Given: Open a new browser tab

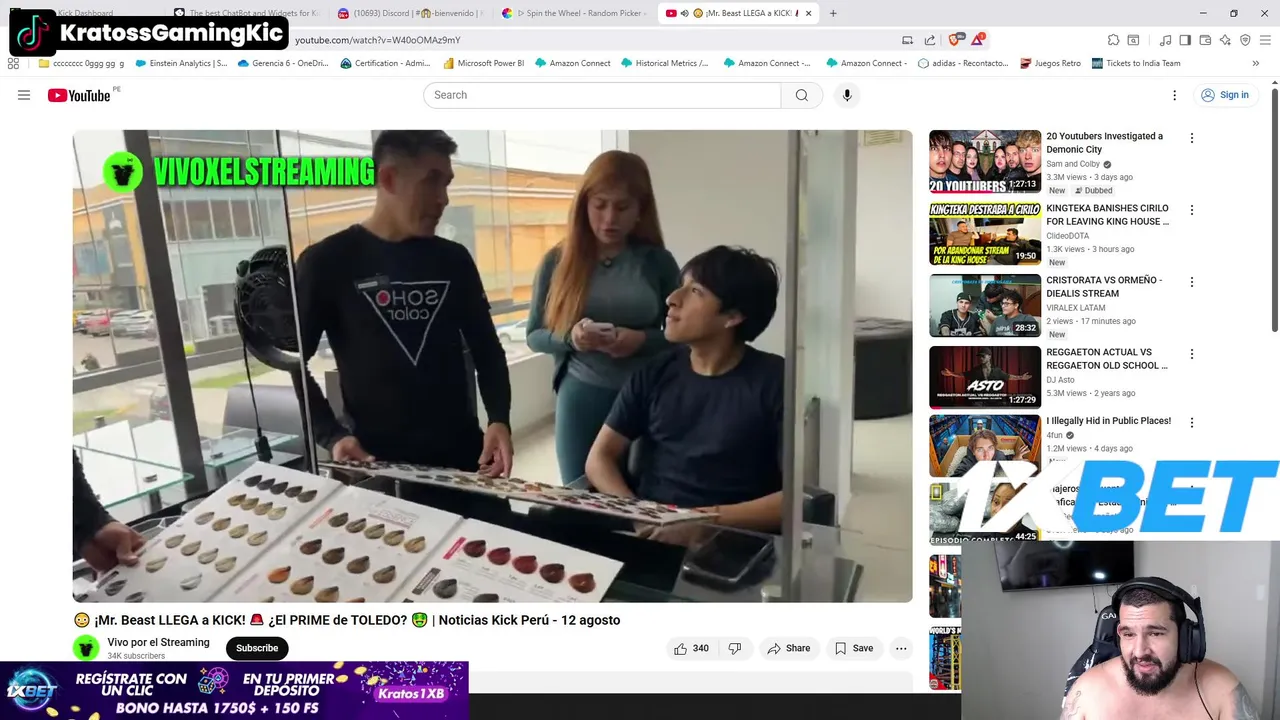Looking at the screenshot, I should pos(833,13).
